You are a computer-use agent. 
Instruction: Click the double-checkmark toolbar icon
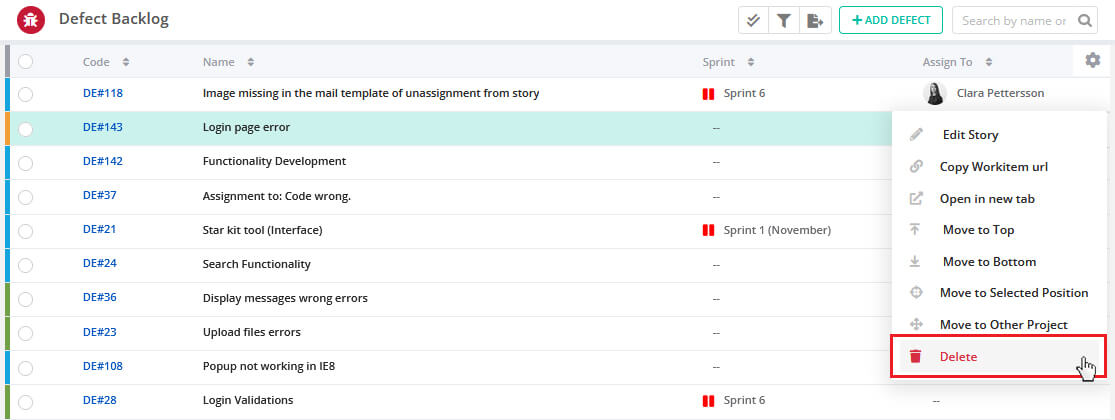[x=753, y=21]
